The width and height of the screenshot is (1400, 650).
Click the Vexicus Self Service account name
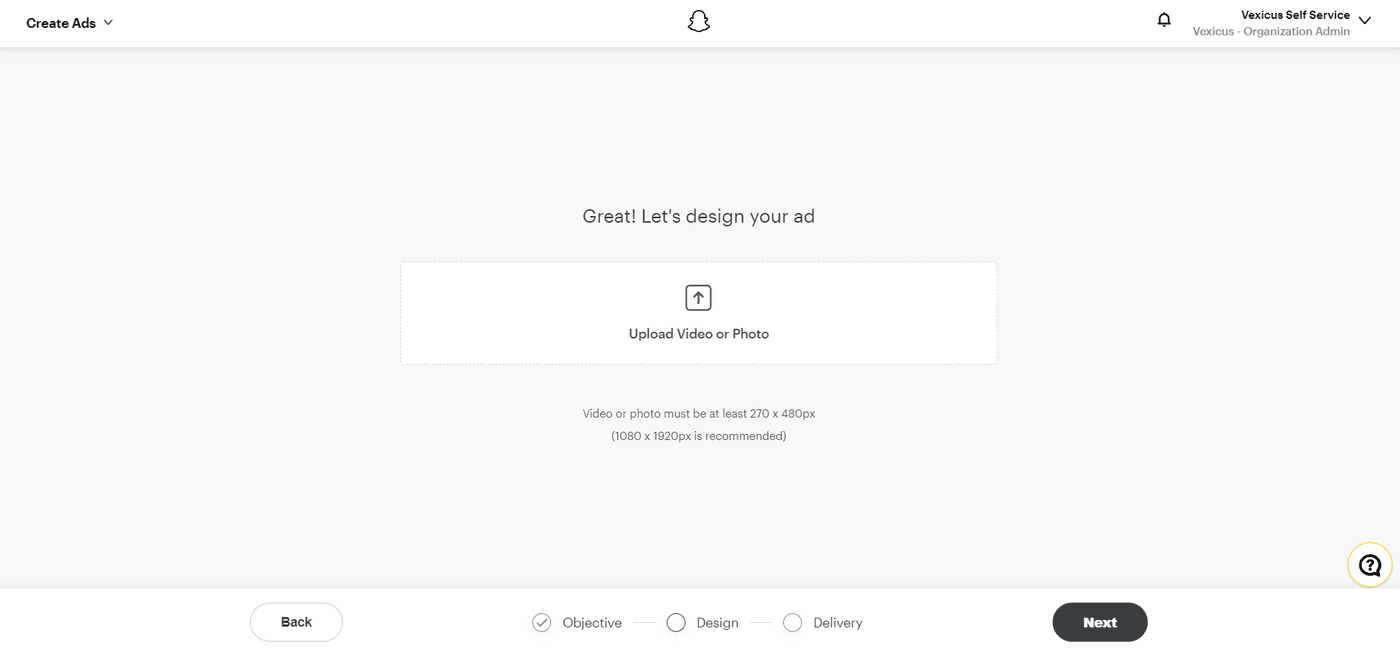(x=1294, y=14)
